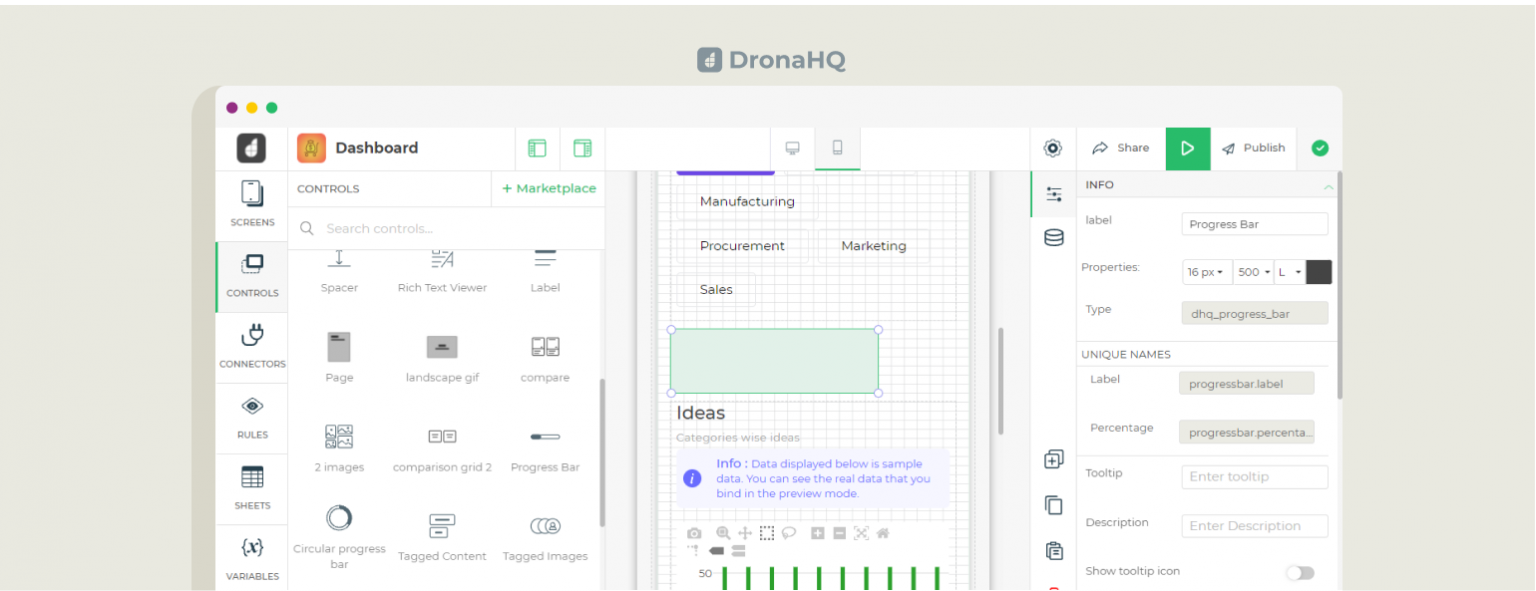Select the Sheets tab in the left sidebar
The width and height of the screenshot is (1536, 591).
coord(251,488)
